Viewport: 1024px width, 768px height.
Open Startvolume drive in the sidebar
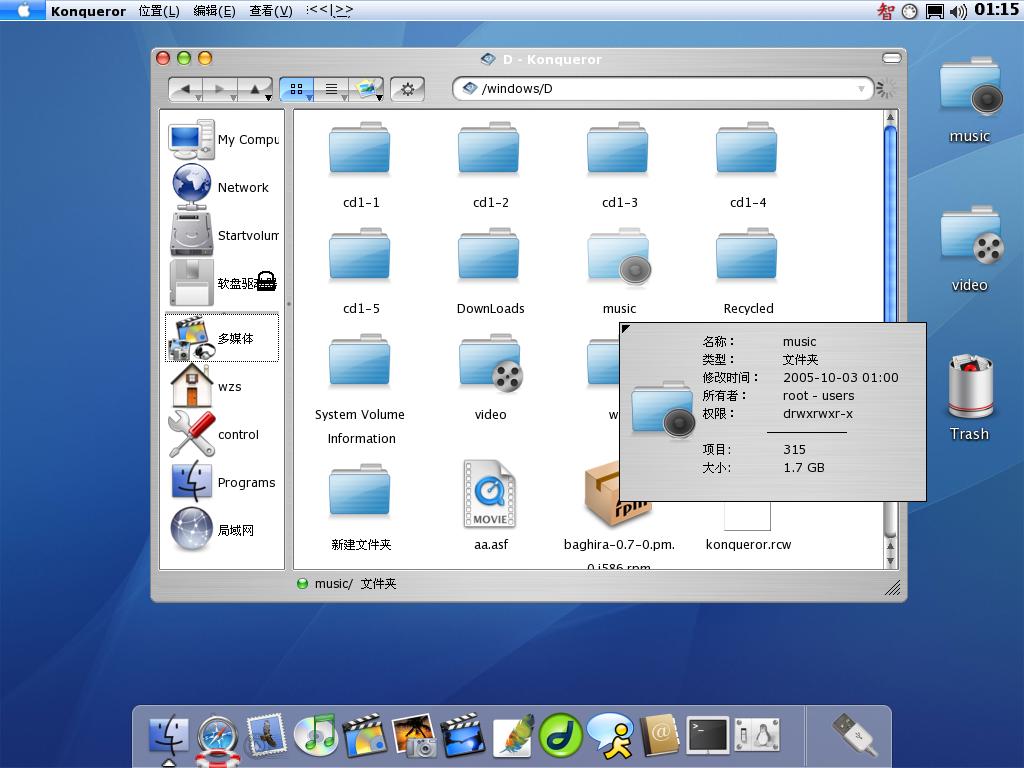(x=223, y=235)
